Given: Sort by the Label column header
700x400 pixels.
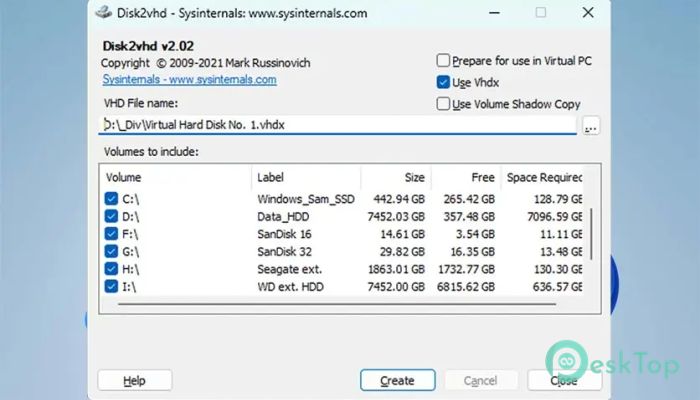Looking at the screenshot, I should pos(306,177).
